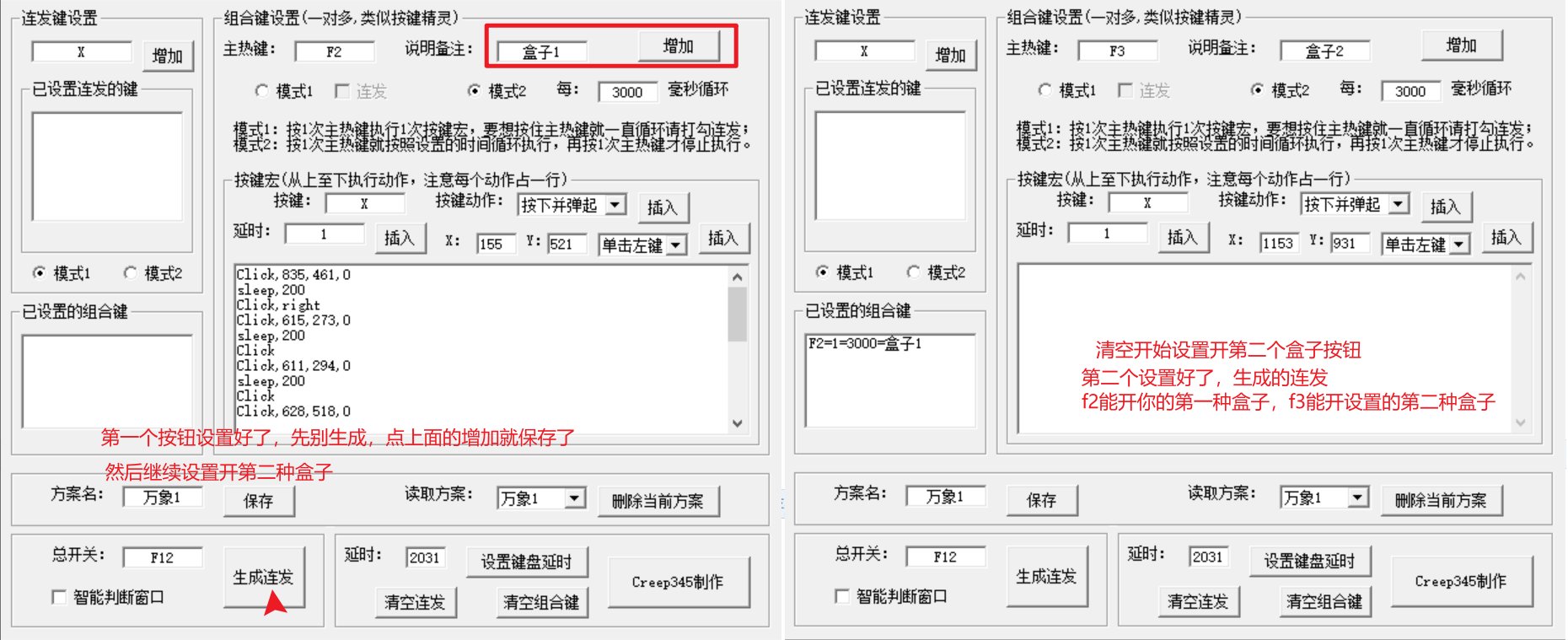1568x640 pixels.
Task: Click 主热键 field showing F2
Action: tap(335, 51)
